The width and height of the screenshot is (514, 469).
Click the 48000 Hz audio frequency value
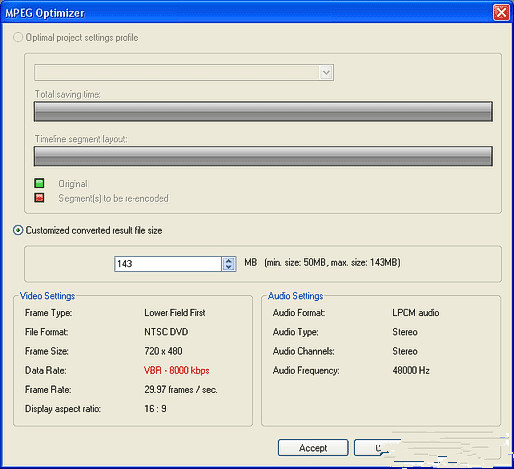(411, 370)
